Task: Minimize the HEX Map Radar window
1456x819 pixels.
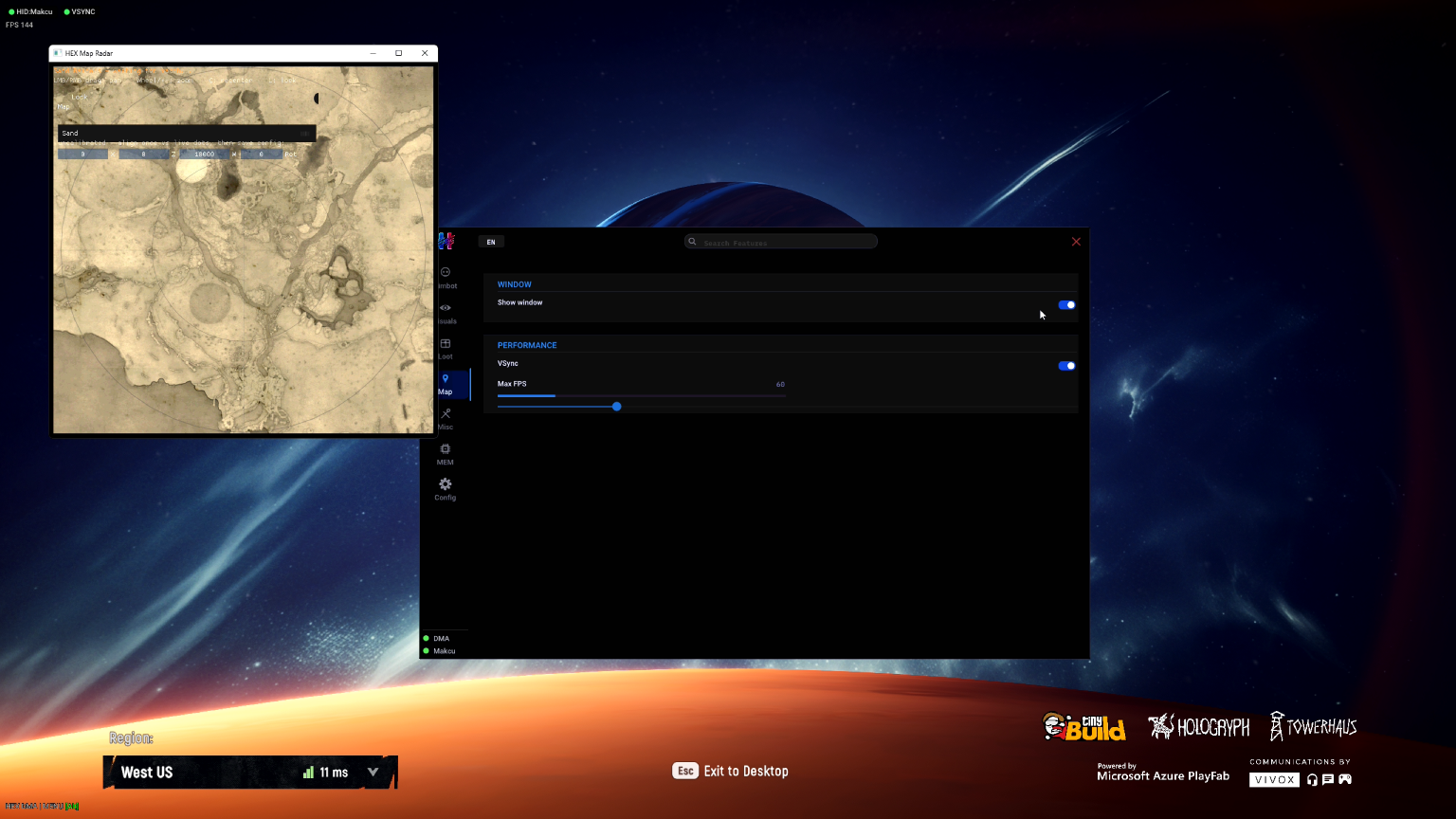Action: [x=373, y=53]
